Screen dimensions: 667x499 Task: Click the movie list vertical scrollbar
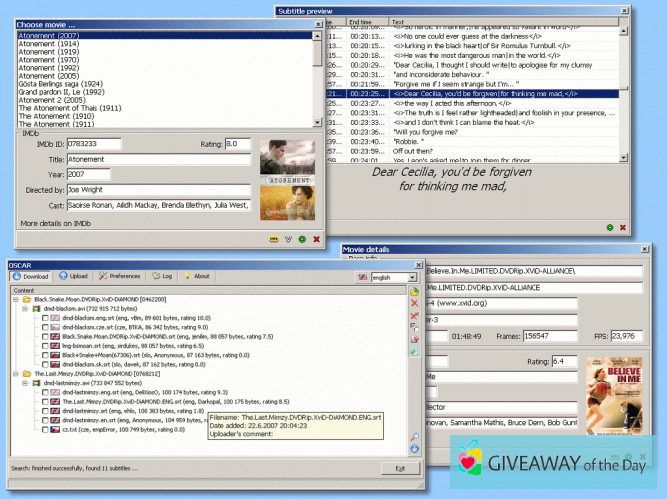[x=318, y=80]
